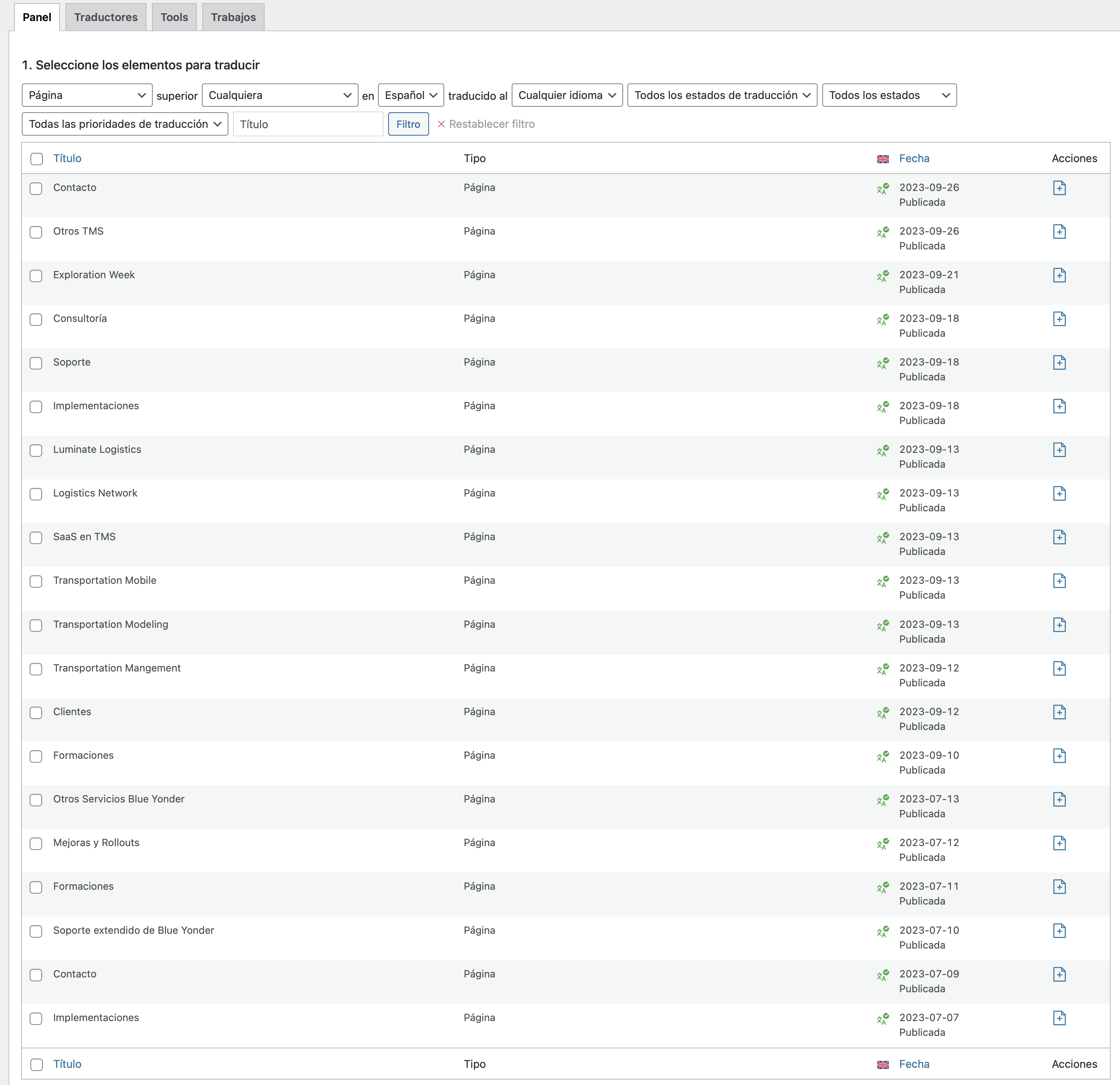Image resolution: width=1120 pixels, height=1085 pixels.
Task: Select the Transportation Modeling checkbox
Action: point(36,625)
